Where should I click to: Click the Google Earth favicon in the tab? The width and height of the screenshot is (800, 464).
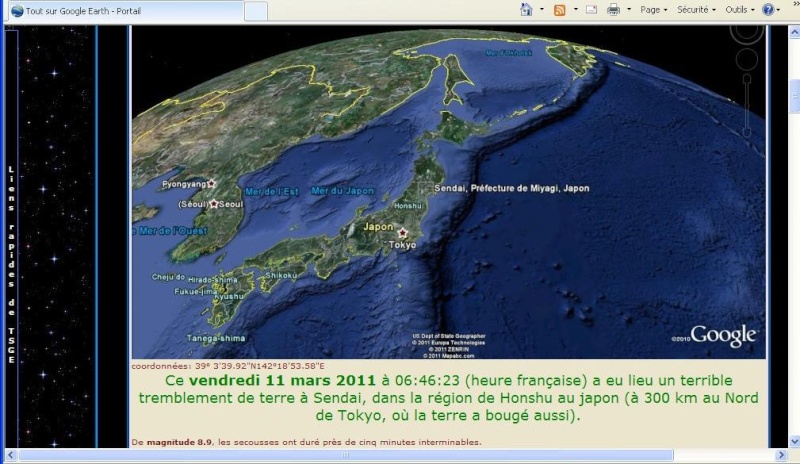[x=17, y=11]
